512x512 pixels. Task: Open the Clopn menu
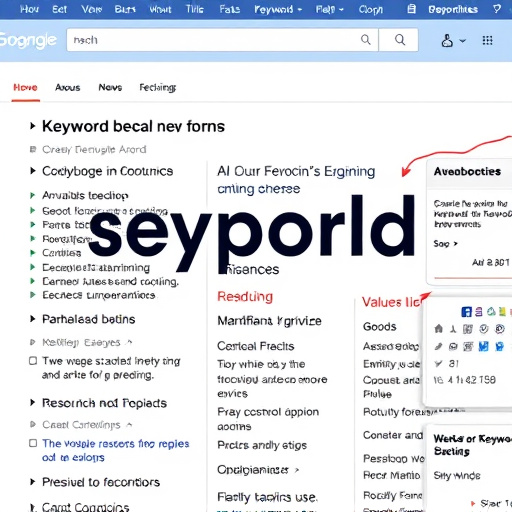coord(371,10)
